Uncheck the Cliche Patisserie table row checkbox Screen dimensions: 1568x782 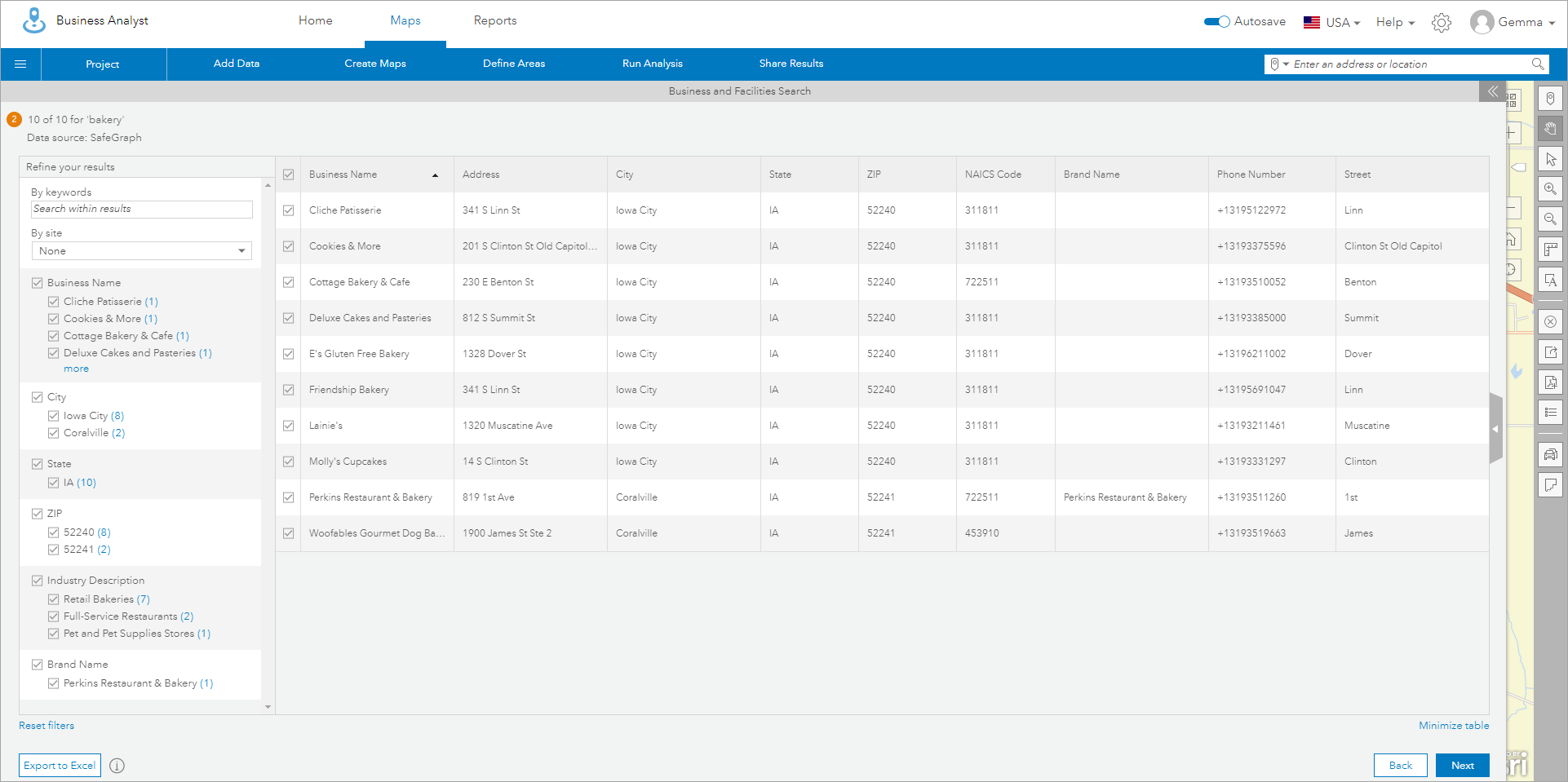pyautogui.click(x=289, y=210)
